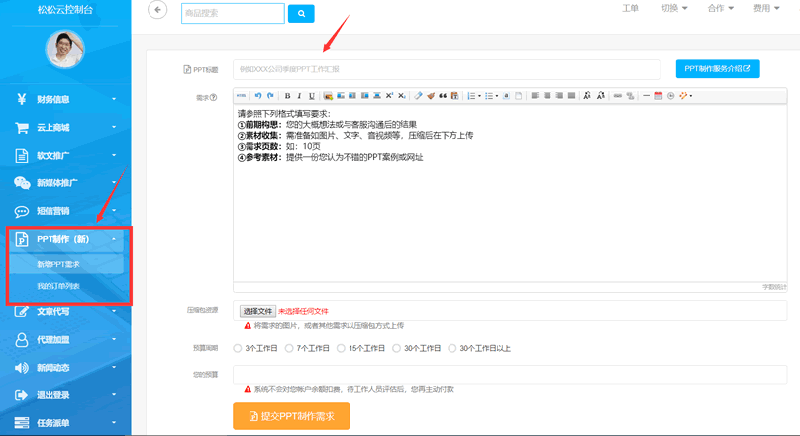Choose the 15个工作日 radio button

click(x=341, y=348)
